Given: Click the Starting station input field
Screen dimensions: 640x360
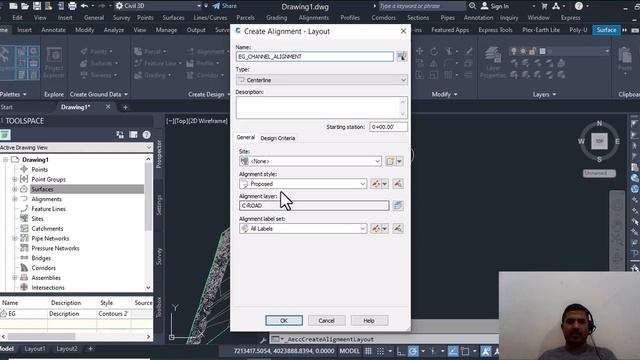Looking at the screenshot, I should pyautogui.click(x=388, y=127).
